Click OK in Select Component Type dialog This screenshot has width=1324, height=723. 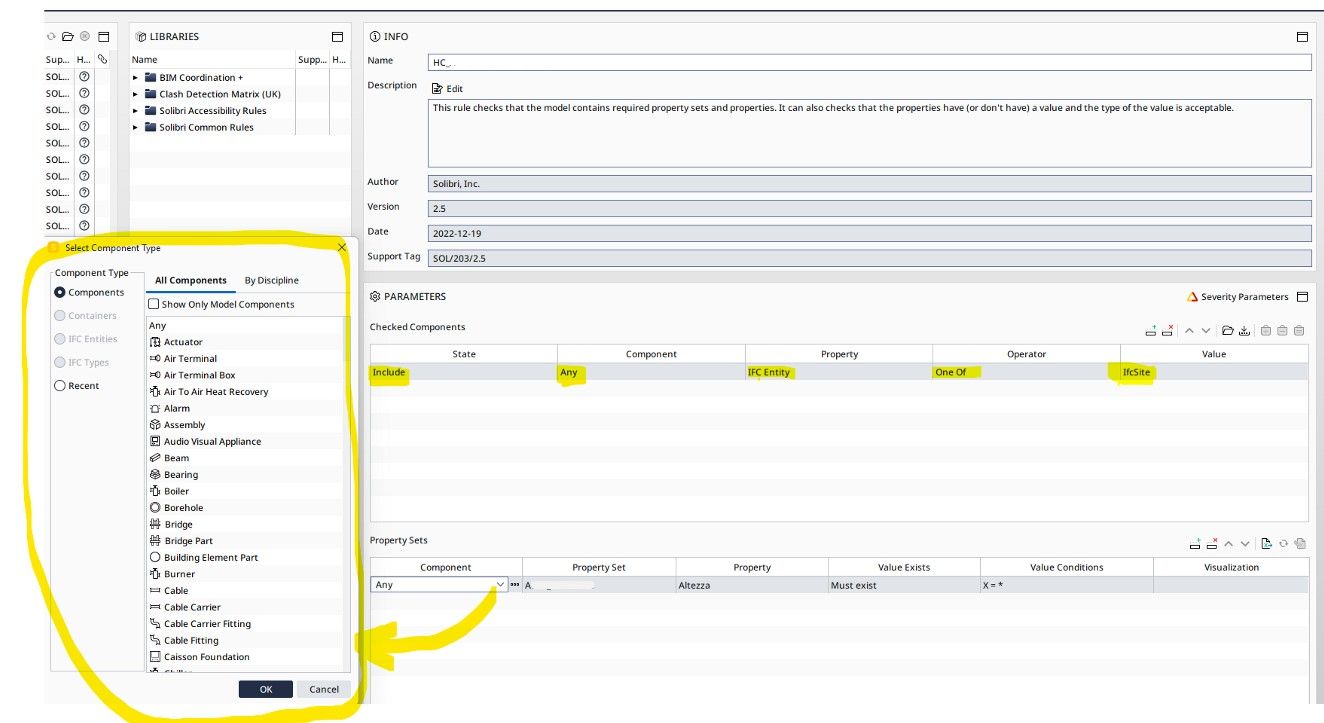[x=266, y=689]
